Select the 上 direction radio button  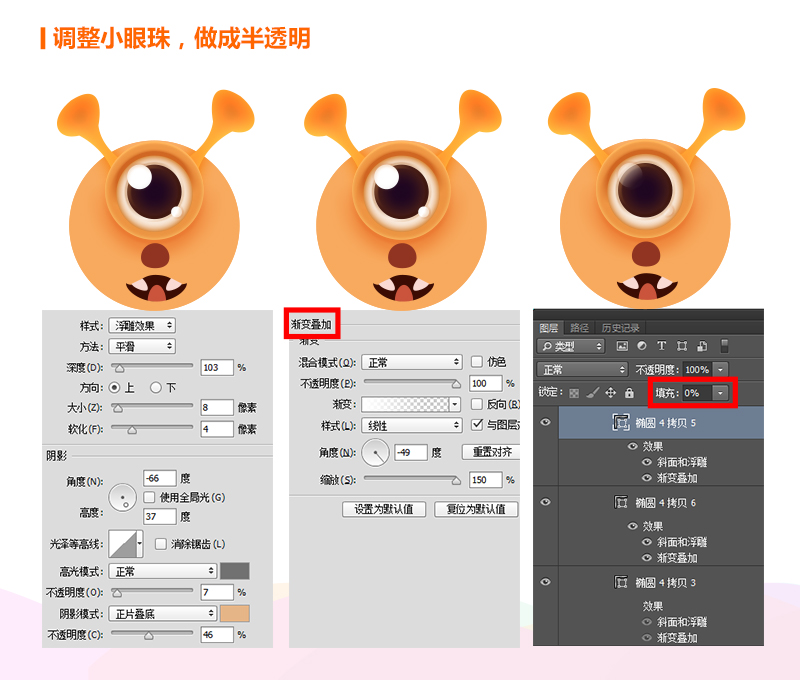point(115,388)
